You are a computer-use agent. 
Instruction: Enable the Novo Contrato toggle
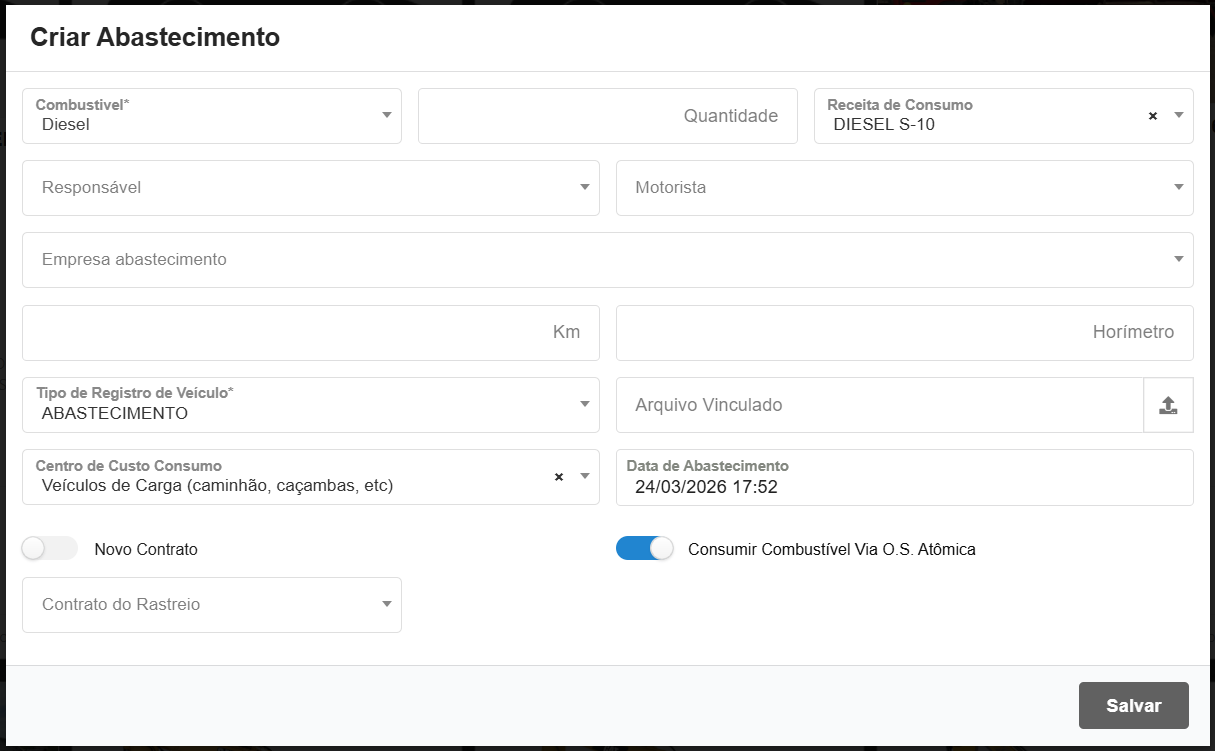click(x=49, y=549)
